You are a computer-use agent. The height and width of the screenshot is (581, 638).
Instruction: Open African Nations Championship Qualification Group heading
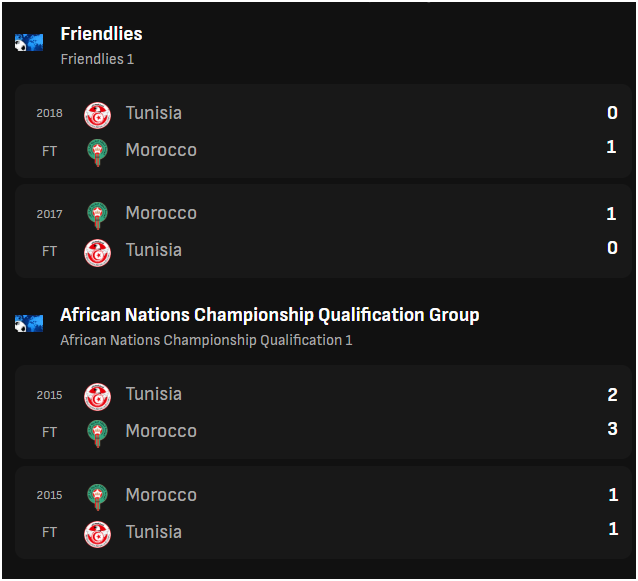270,315
